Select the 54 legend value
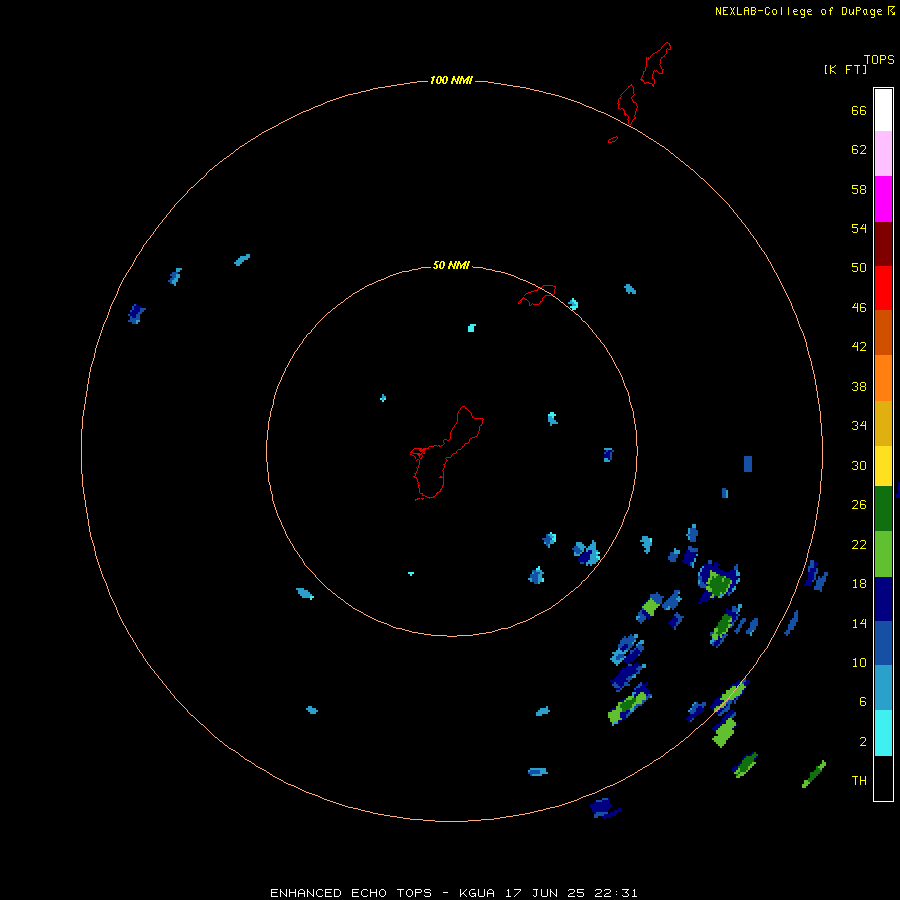 coord(859,228)
